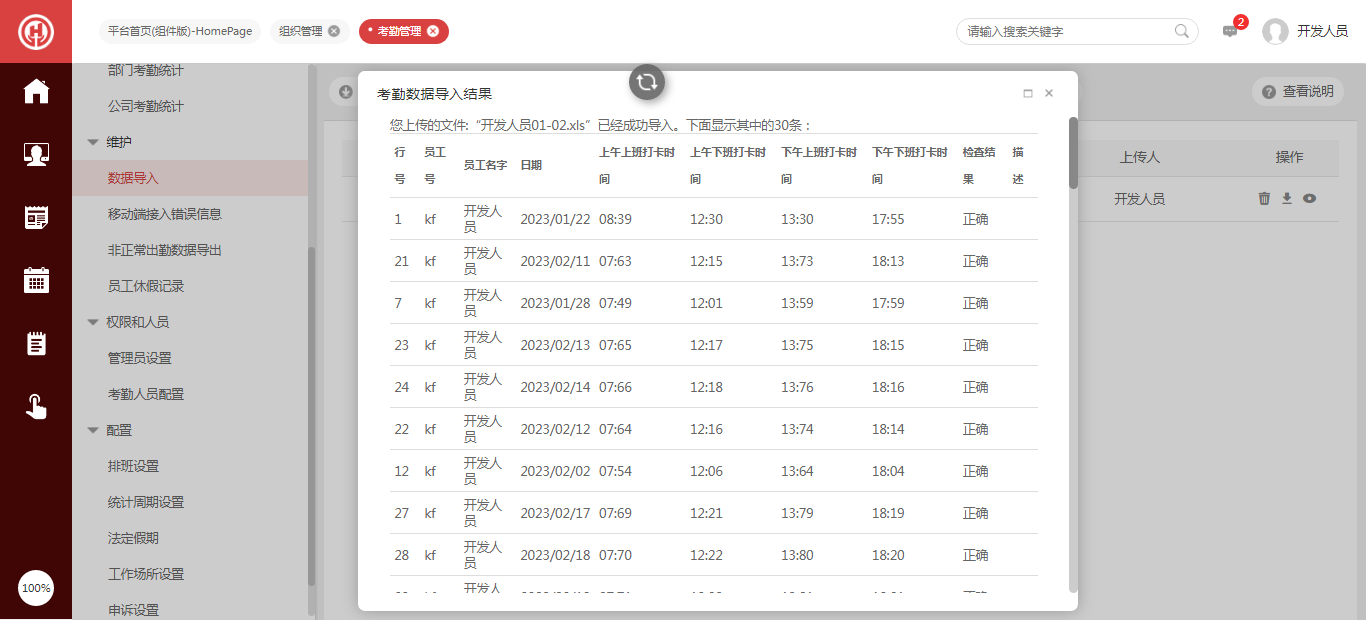
Task: Switch to 平台首页(组件版)-HomePage tab
Action: tap(180, 31)
